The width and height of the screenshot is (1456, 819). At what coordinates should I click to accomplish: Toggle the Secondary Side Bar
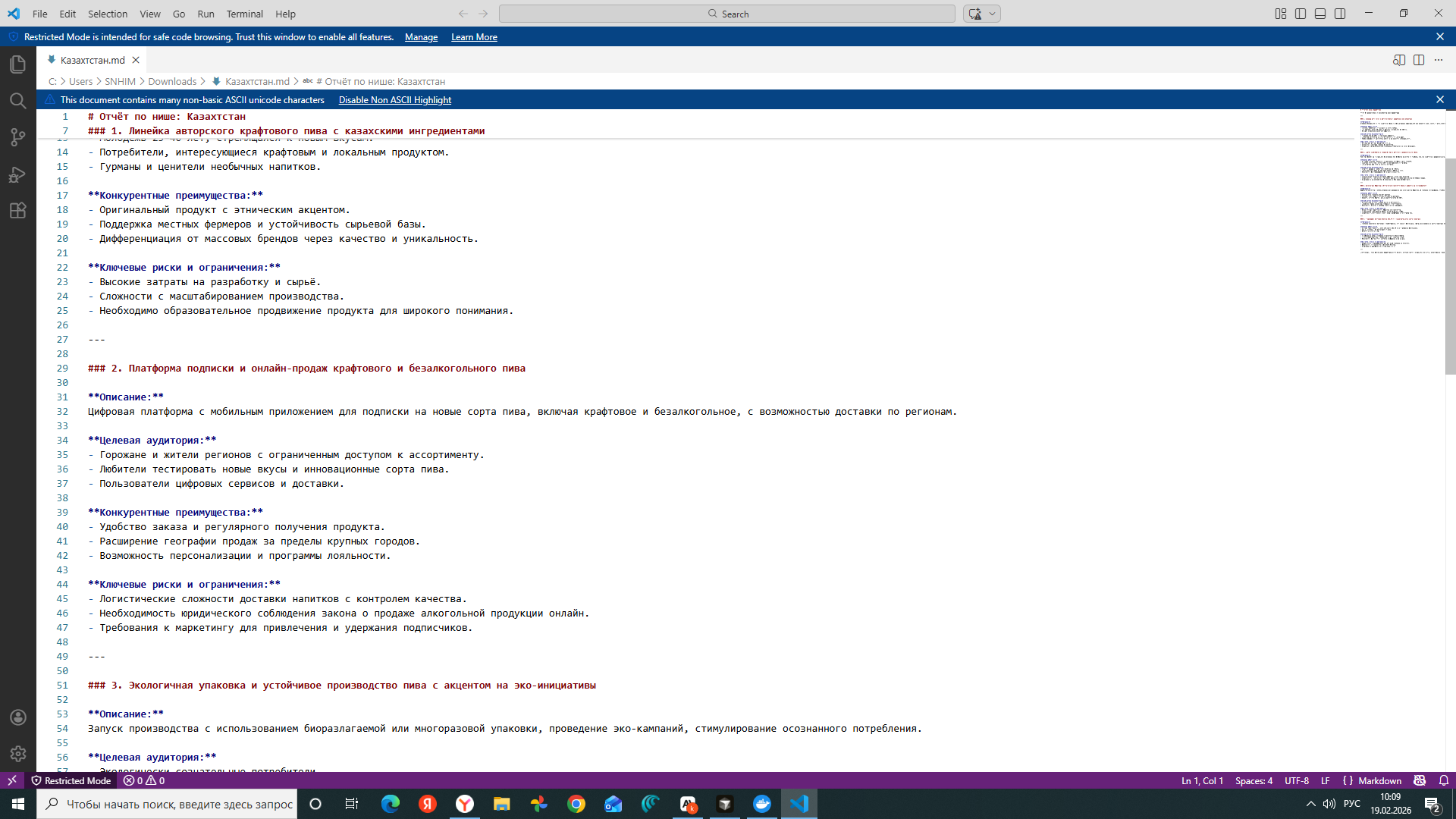(1340, 14)
